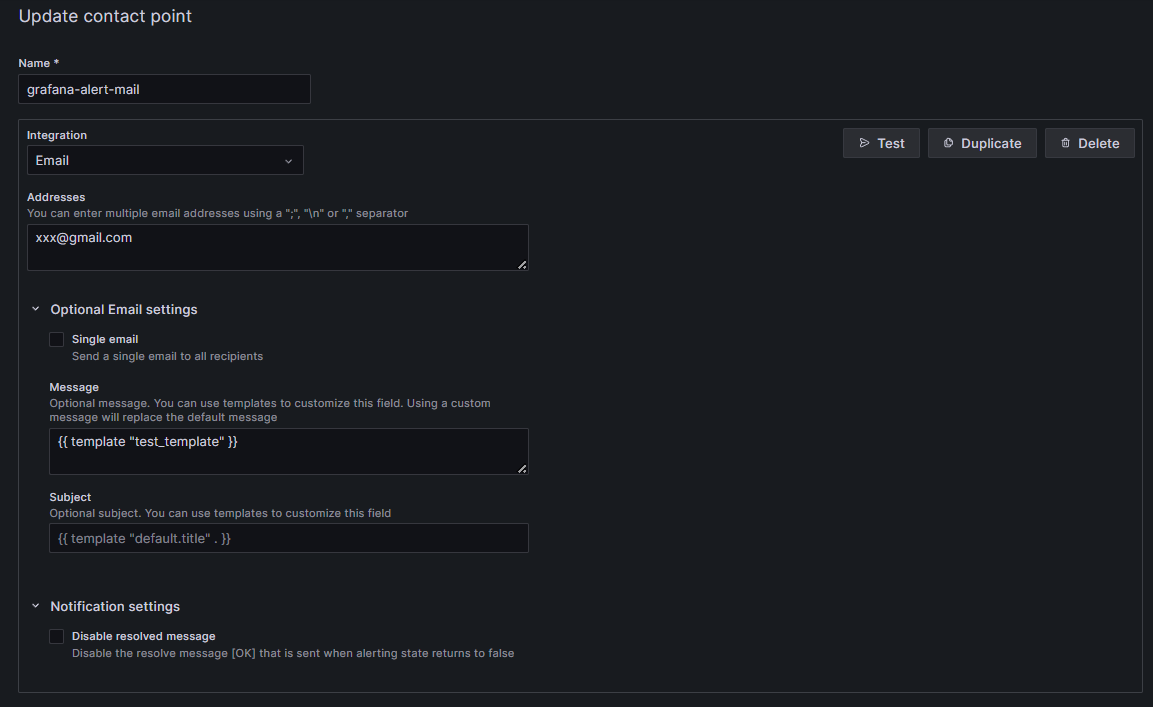1153x707 pixels.
Task: Click the paper-plane icon on Test button
Action: [x=864, y=143]
